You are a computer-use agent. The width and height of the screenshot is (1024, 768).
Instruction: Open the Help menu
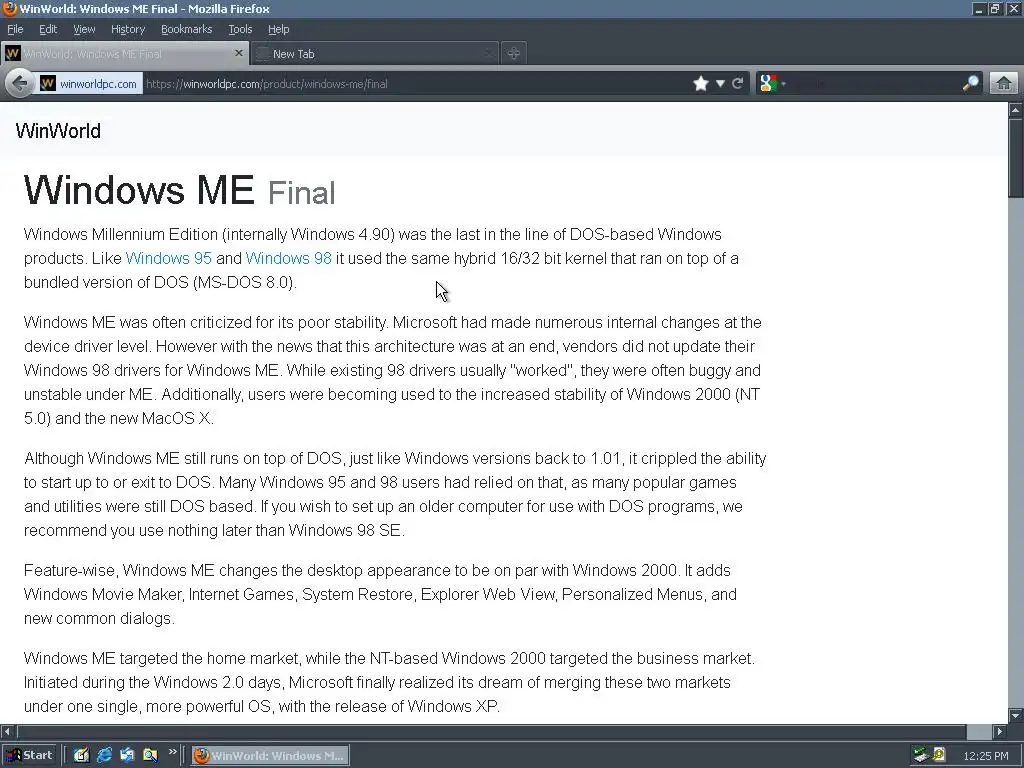click(278, 29)
